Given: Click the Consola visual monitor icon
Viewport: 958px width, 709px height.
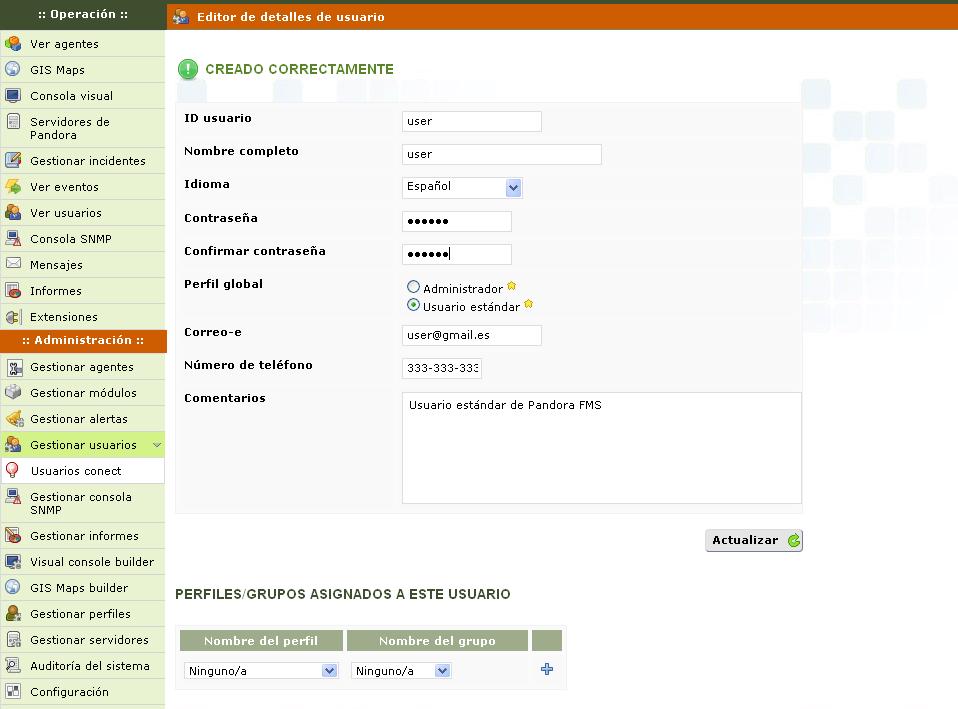Looking at the screenshot, I should [x=13, y=96].
